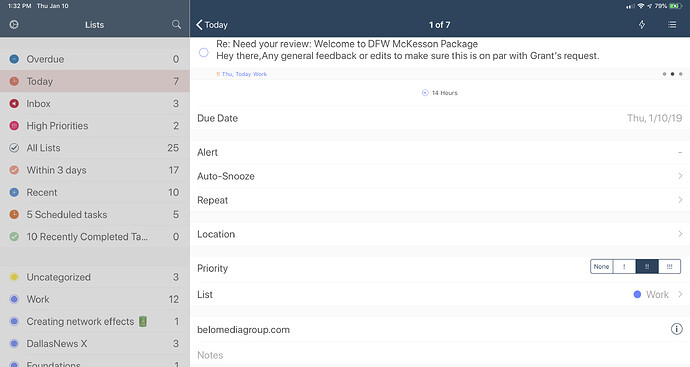Click the Inbox red icon

[14, 103]
